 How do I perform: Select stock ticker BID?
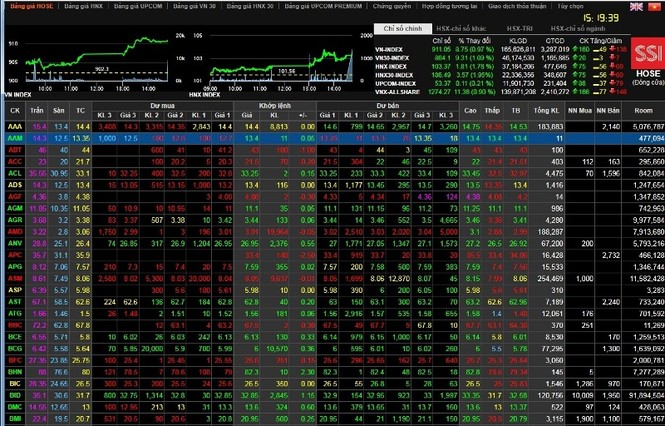coord(15,395)
